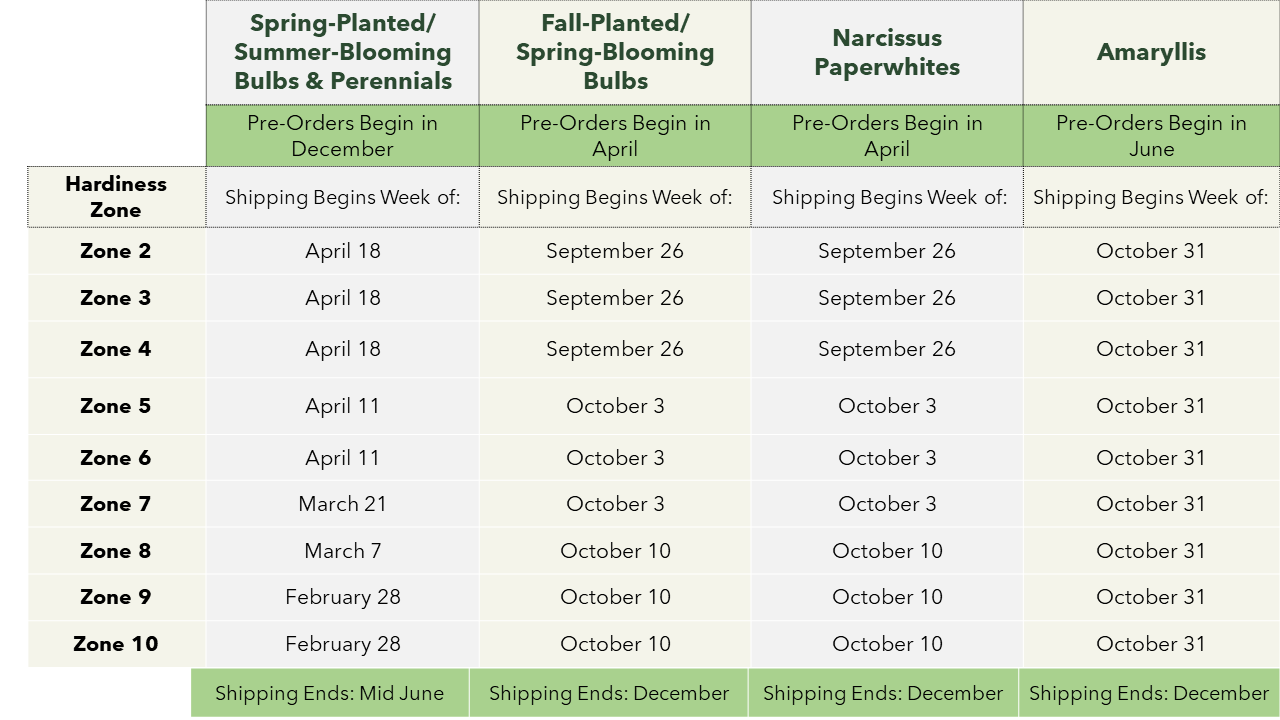This screenshot has height=720, width=1280.
Task: Click the Zone 10 row label
Action: pos(116,644)
